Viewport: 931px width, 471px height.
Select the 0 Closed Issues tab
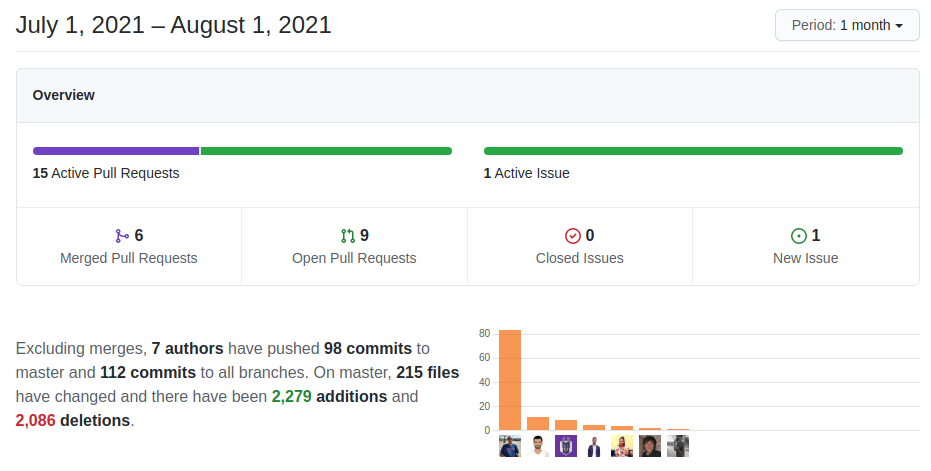point(580,246)
